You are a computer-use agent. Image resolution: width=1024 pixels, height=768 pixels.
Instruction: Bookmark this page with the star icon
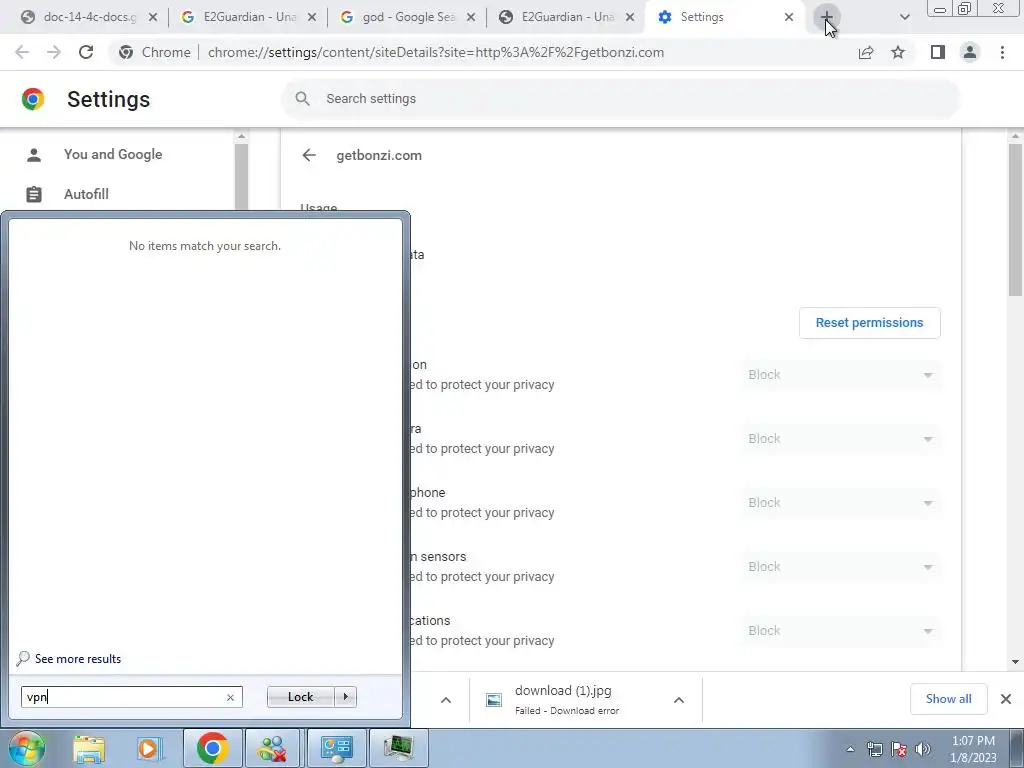pyautogui.click(x=898, y=52)
